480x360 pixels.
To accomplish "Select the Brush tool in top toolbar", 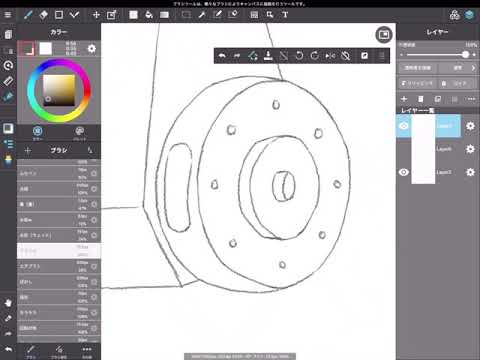I will click(x=28, y=15).
